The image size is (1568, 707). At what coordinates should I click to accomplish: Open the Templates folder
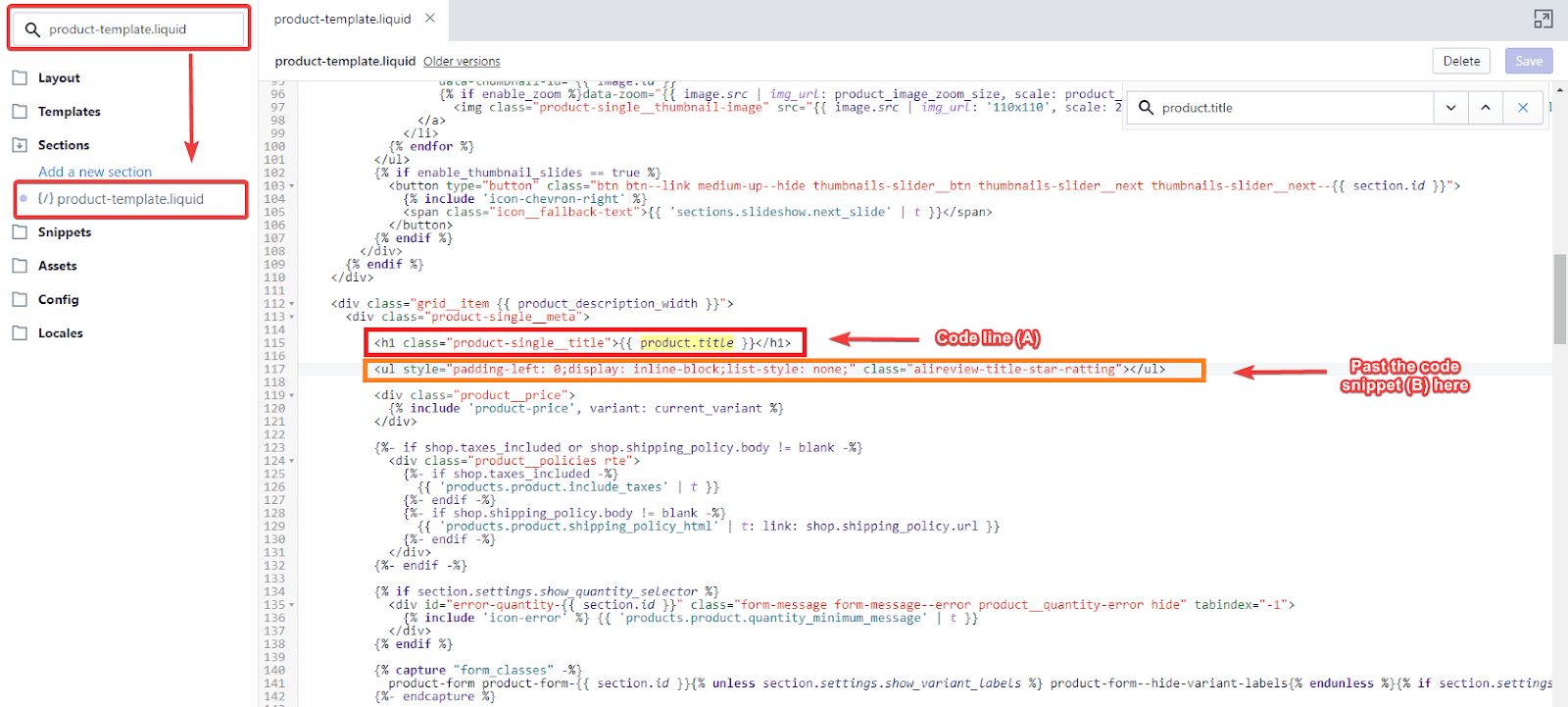[x=70, y=112]
